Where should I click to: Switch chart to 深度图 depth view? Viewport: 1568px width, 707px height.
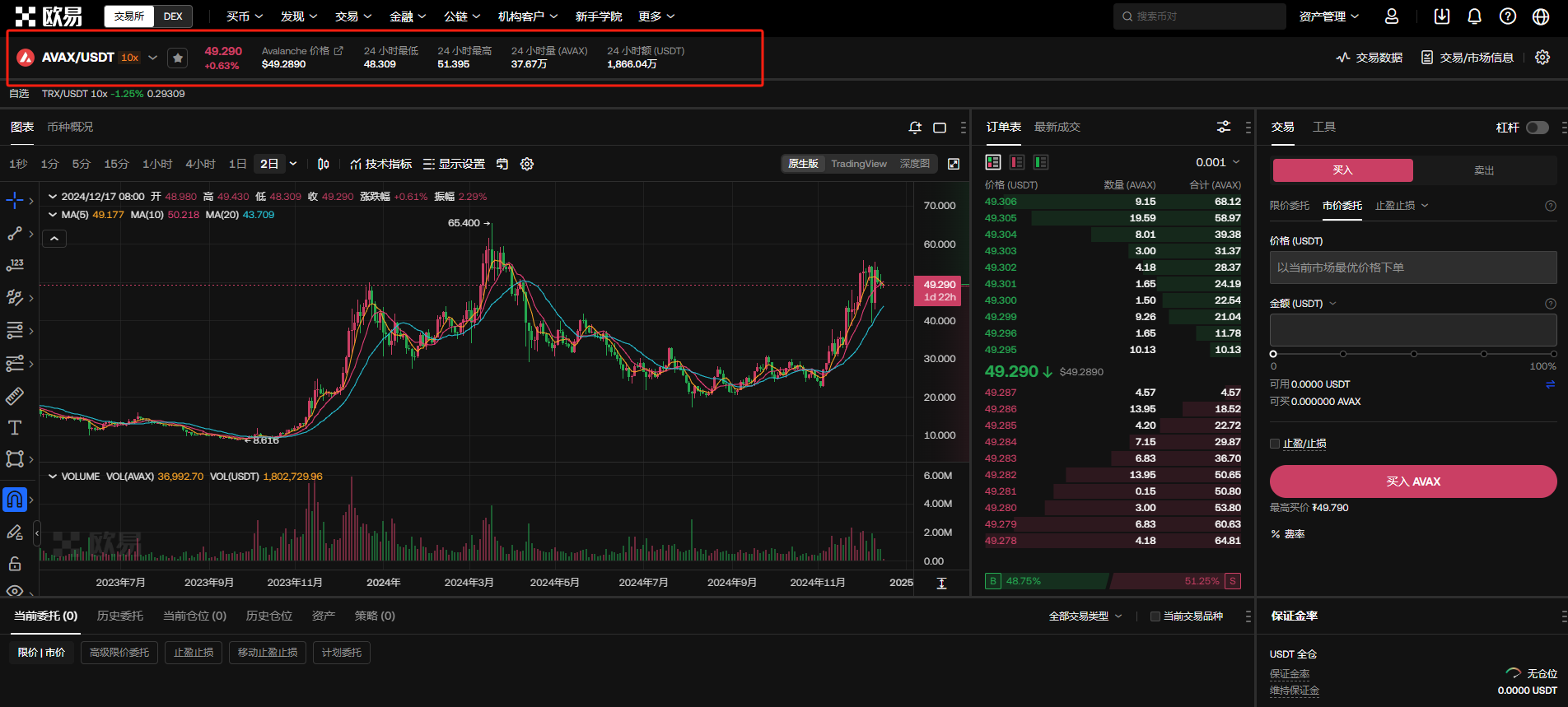point(915,164)
